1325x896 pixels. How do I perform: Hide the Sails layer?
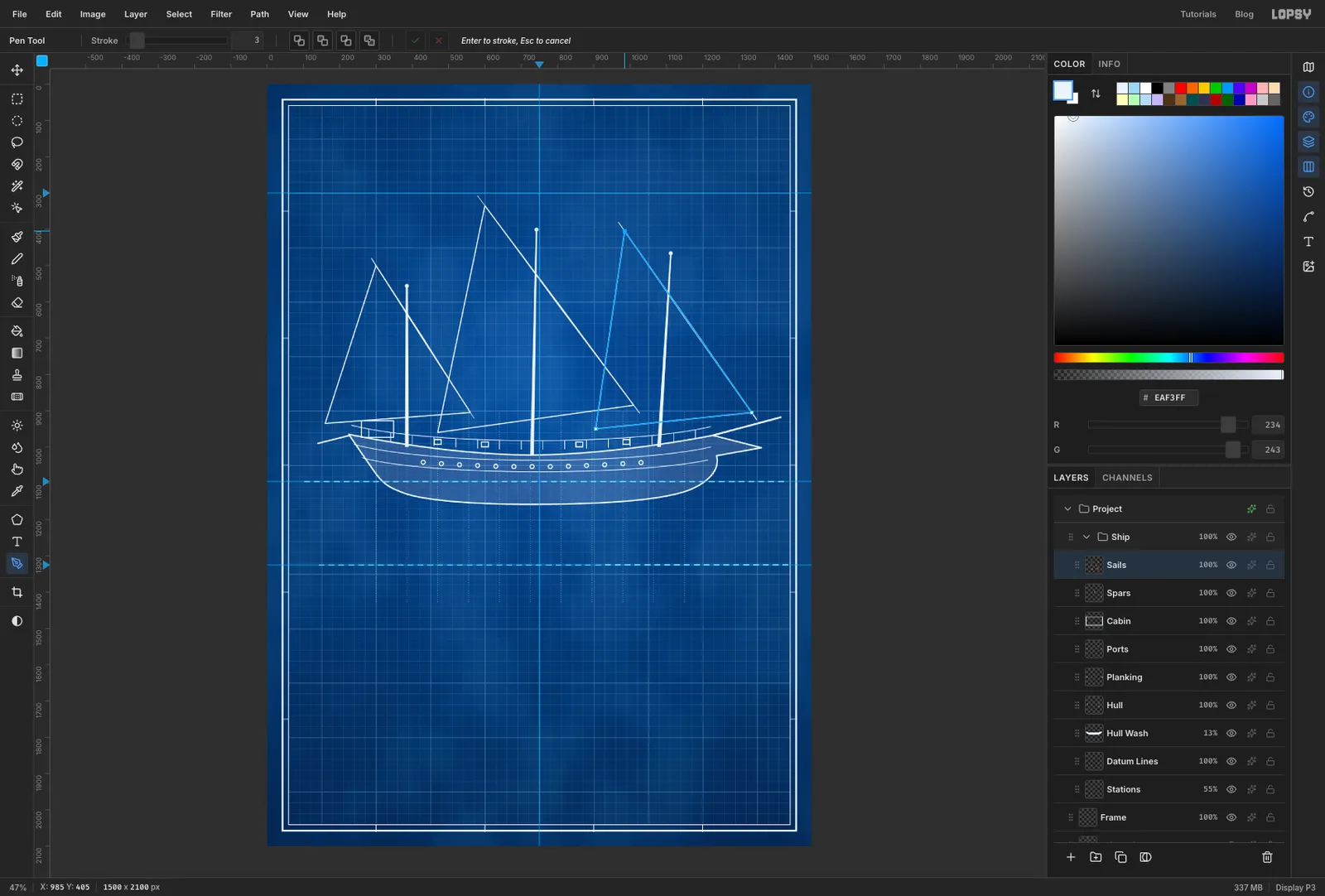click(x=1231, y=565)
